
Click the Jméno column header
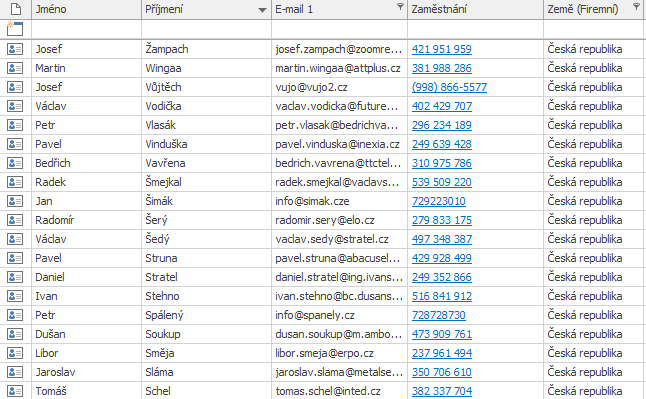[x=87, y=9]
